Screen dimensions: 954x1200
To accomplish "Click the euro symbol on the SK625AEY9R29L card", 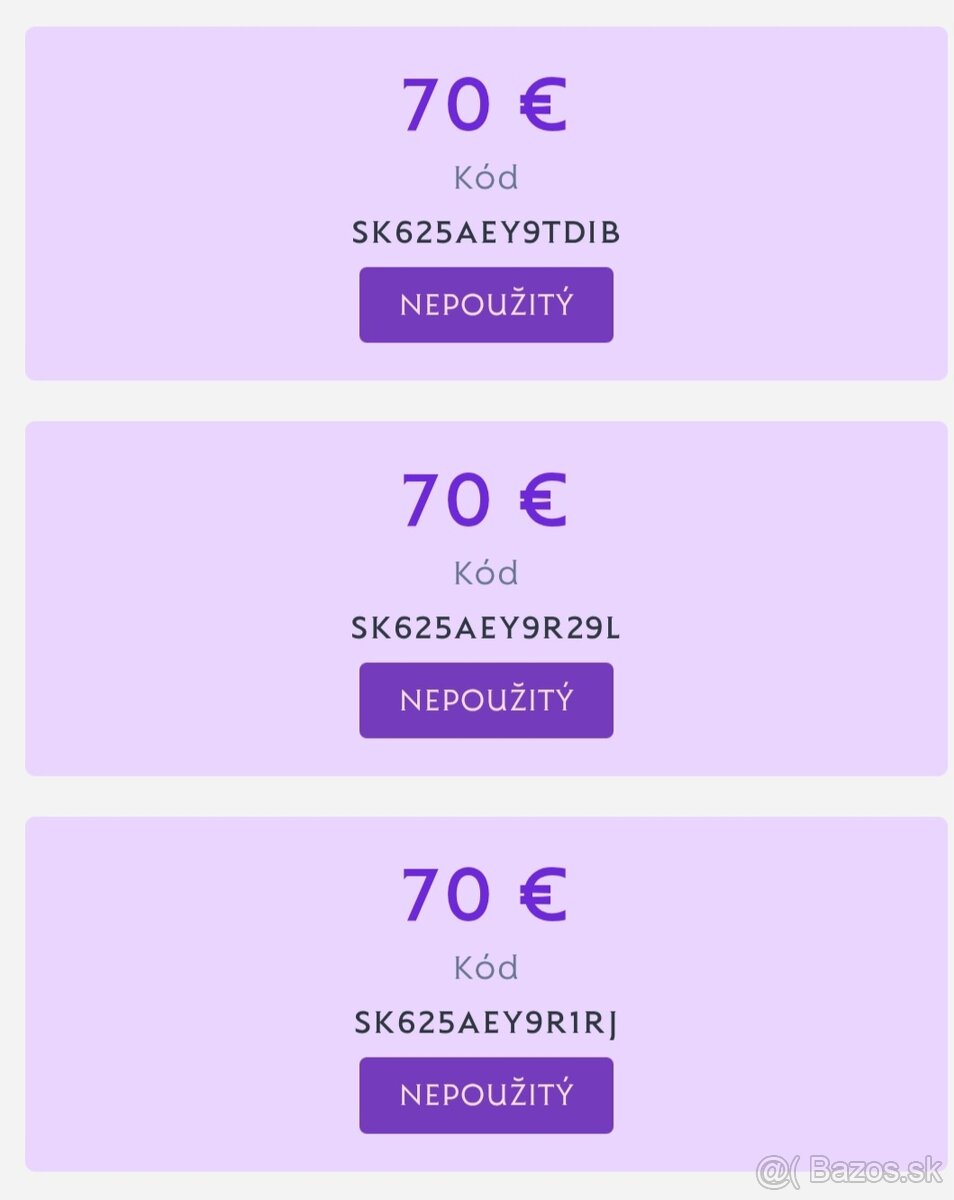I will point(543,500).
